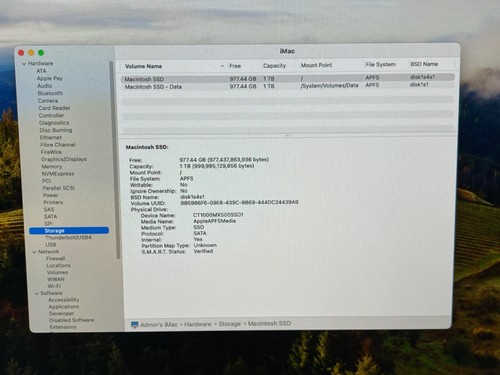Select Developer under Software
Viewport: 500px width, 375px height.
pos(61,314)
